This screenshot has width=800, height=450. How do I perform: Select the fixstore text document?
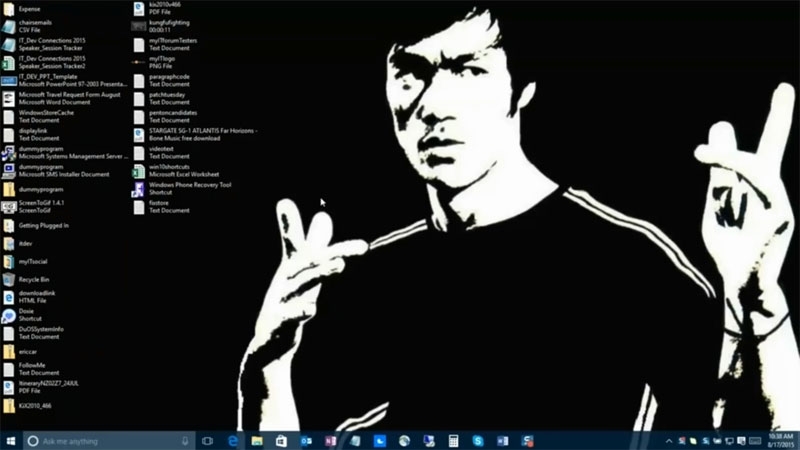[161, 207]
